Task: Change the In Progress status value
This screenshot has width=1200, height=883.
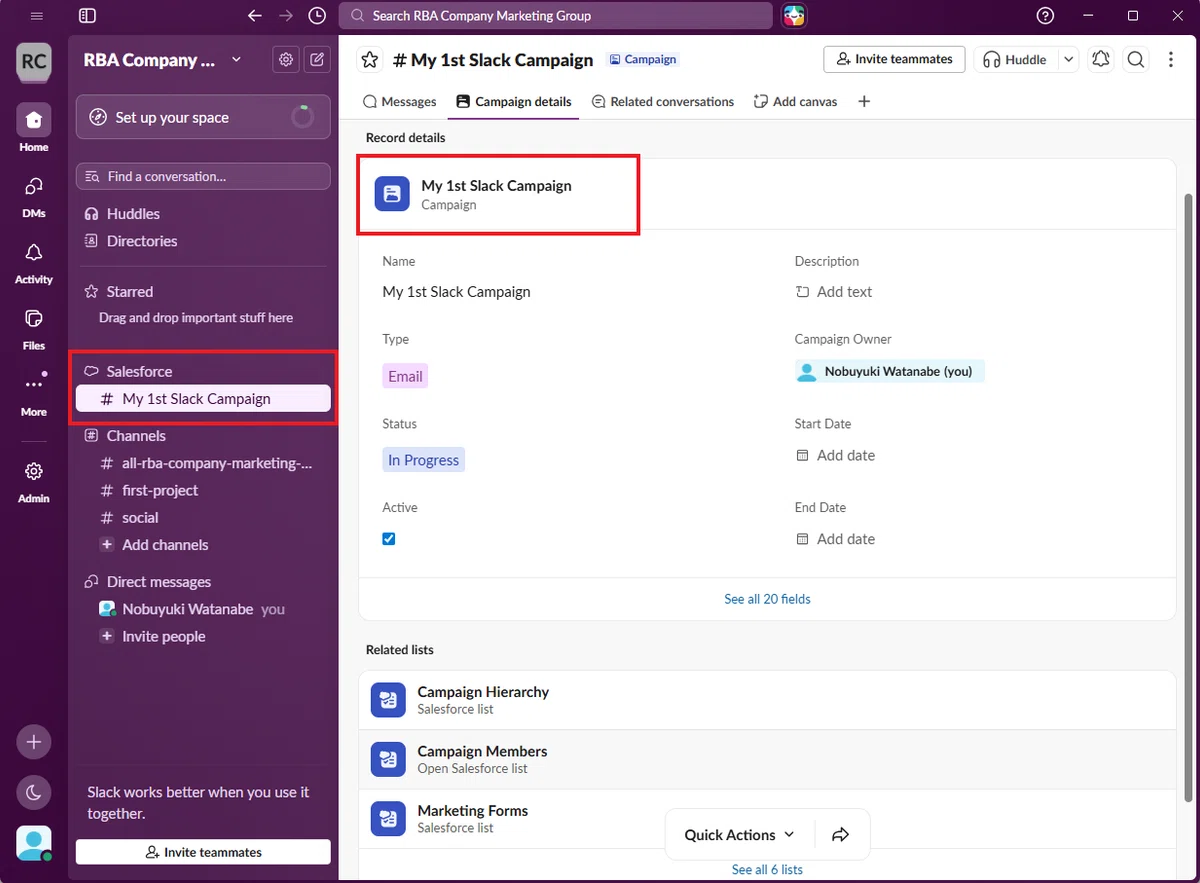Action: point(423,460)
